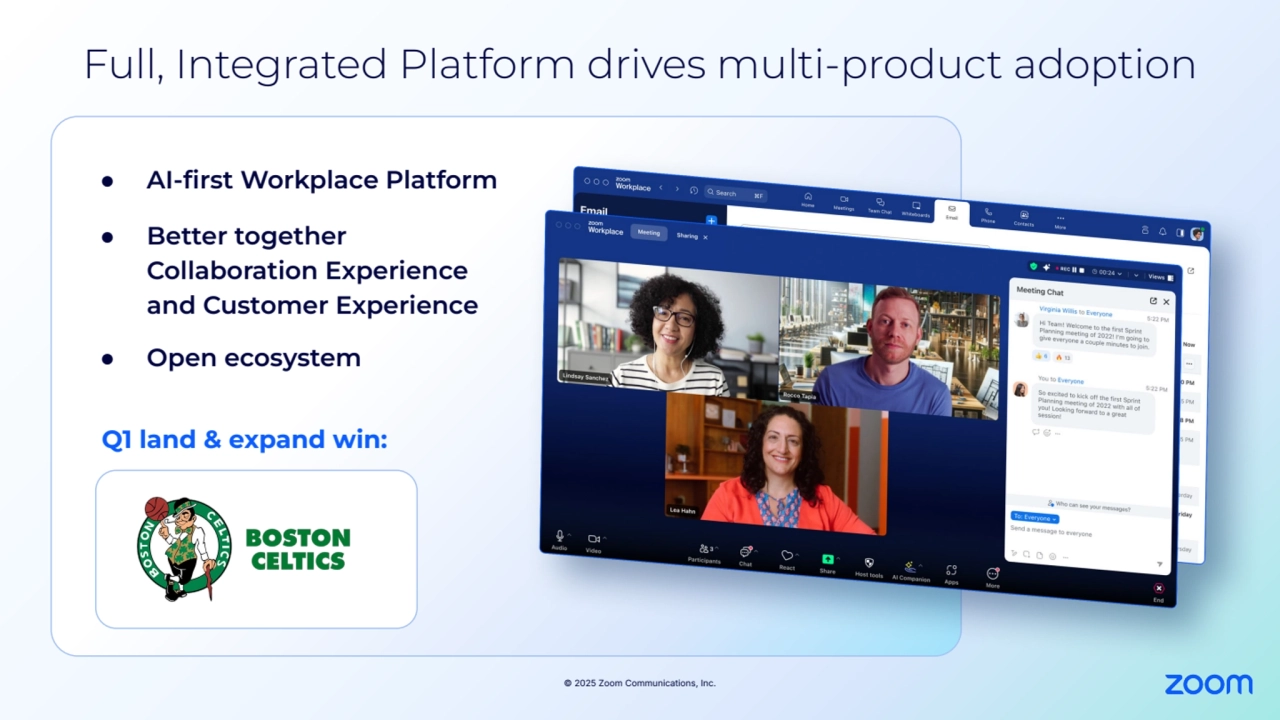Toggle the side panel icon beside bell
This screenshot has height=720, width=1280.
click(x=1180, y=233)
